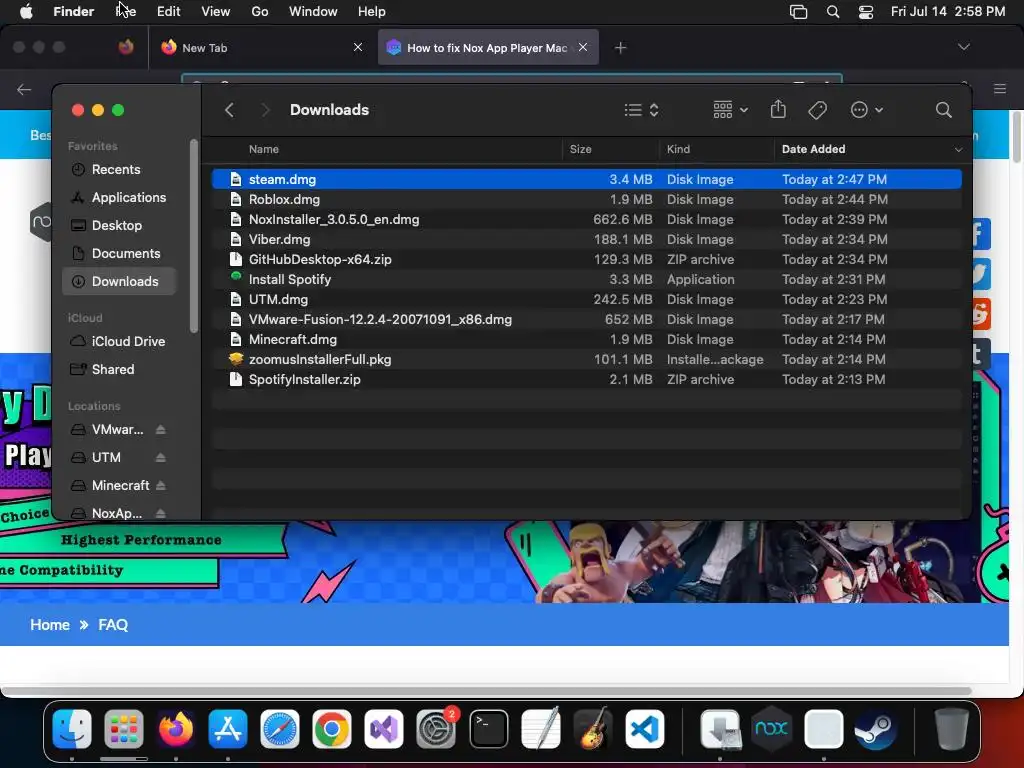
Task: Open the Help menu
Action: (x=372, y=11)
